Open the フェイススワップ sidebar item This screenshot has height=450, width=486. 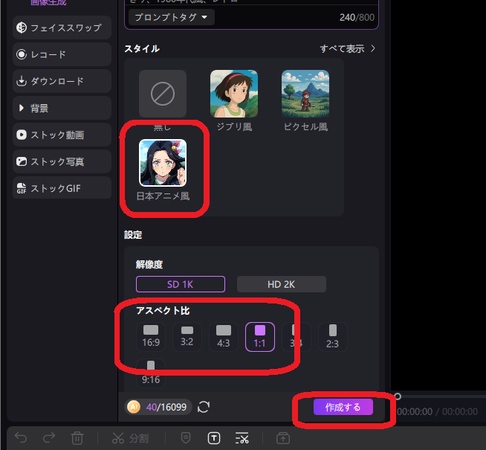(62, 28)
